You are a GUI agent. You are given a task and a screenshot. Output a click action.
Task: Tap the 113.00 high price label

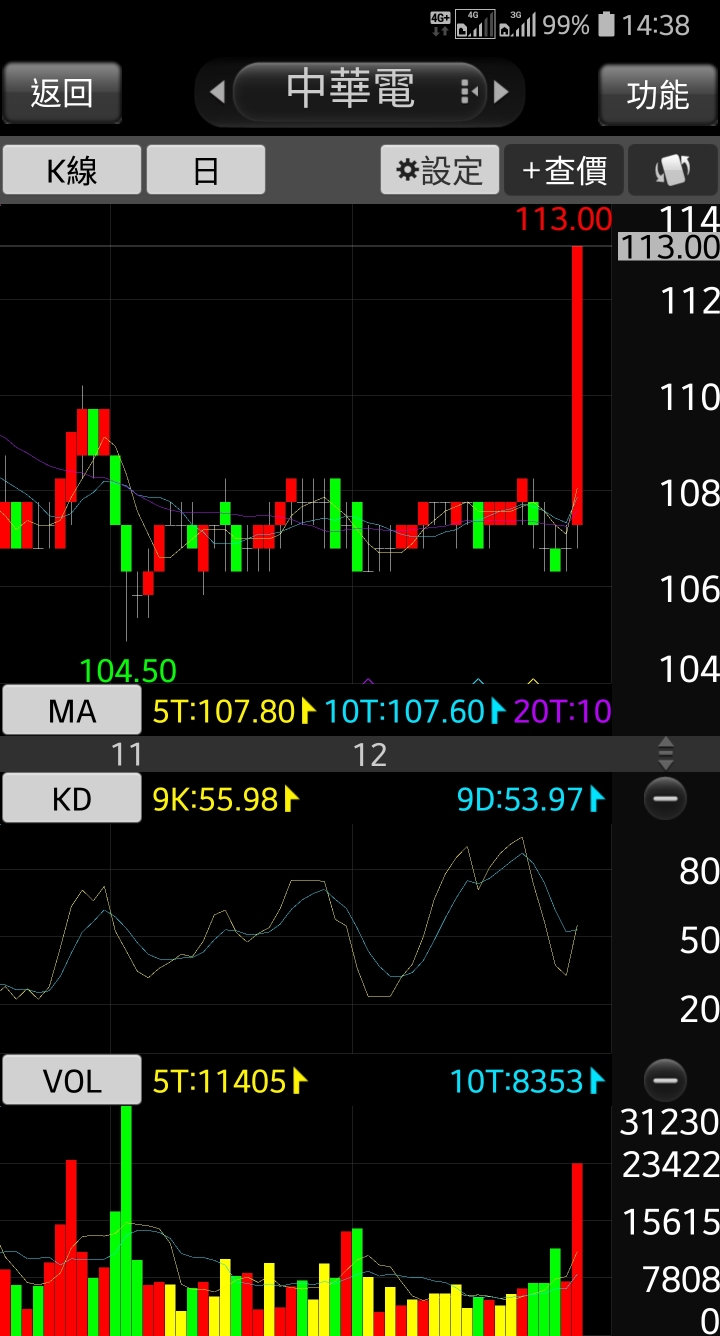click(x=563, y=219)
